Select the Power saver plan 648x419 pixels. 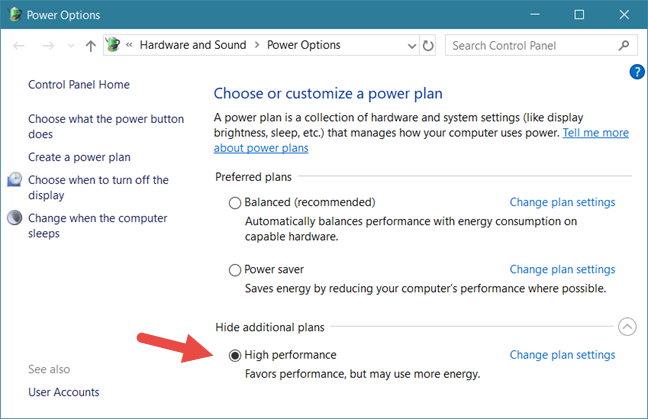235,270
